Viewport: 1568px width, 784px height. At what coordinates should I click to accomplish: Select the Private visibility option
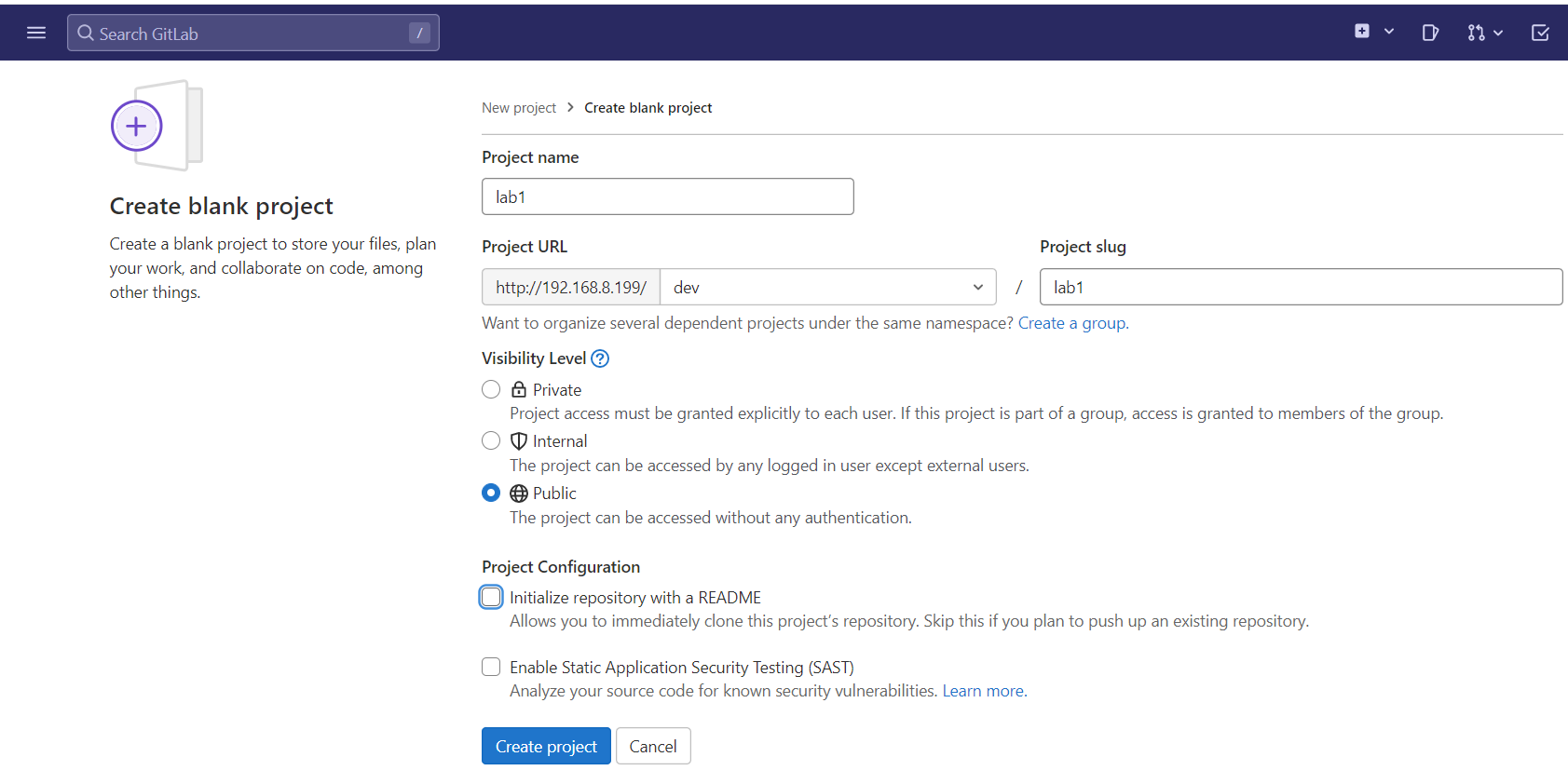click(x=491, y=389)
